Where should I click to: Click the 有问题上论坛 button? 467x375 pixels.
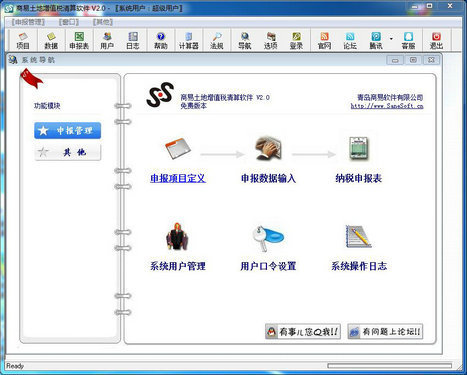(385, 332)
